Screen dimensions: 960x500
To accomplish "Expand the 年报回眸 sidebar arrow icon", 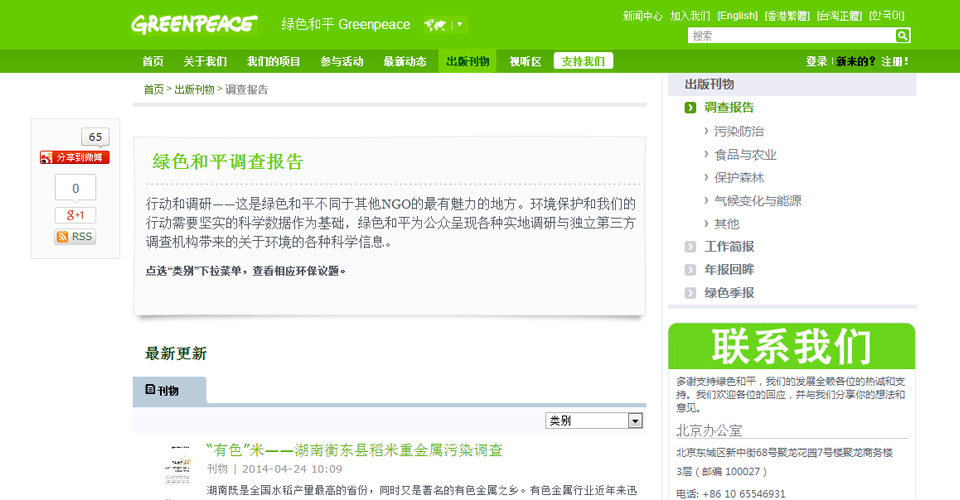I will 690,270.
